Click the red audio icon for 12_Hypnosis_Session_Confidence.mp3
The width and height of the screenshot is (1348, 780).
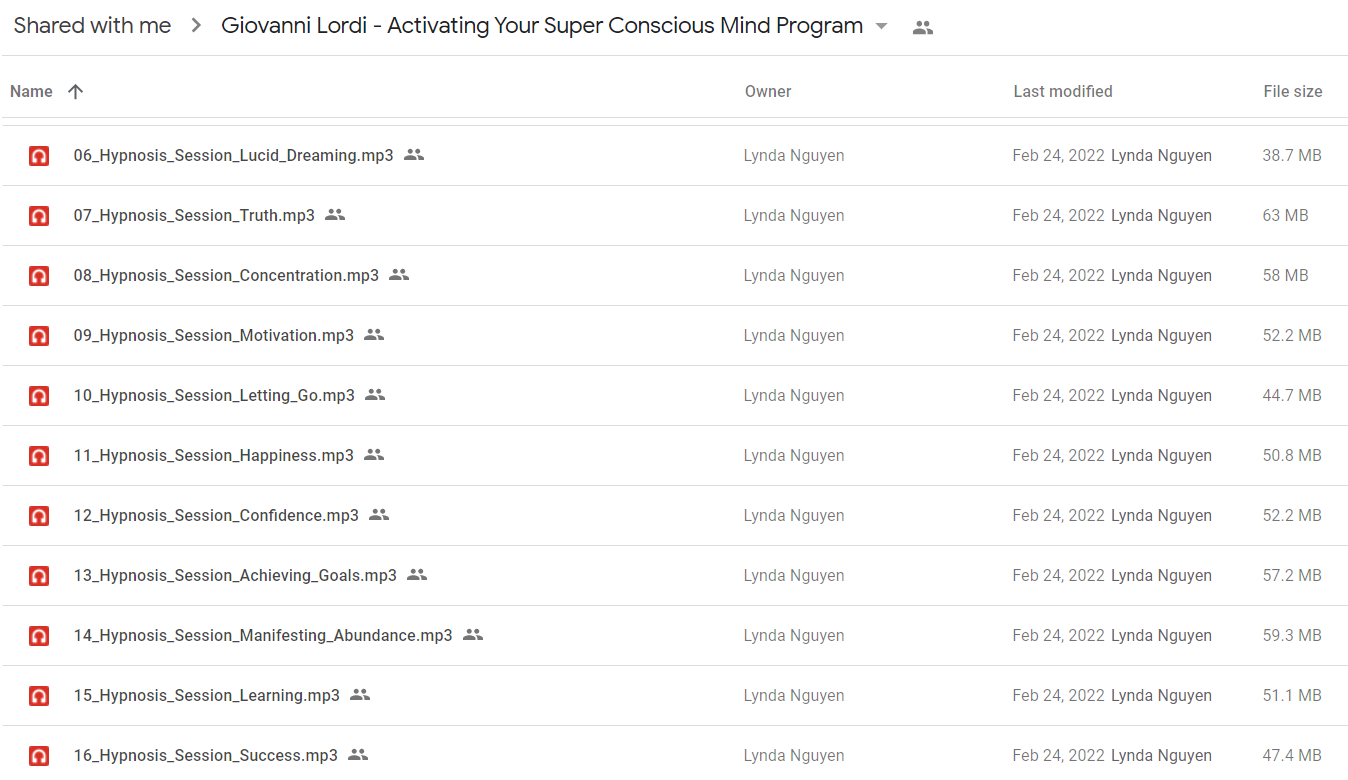tap(39, 516)
